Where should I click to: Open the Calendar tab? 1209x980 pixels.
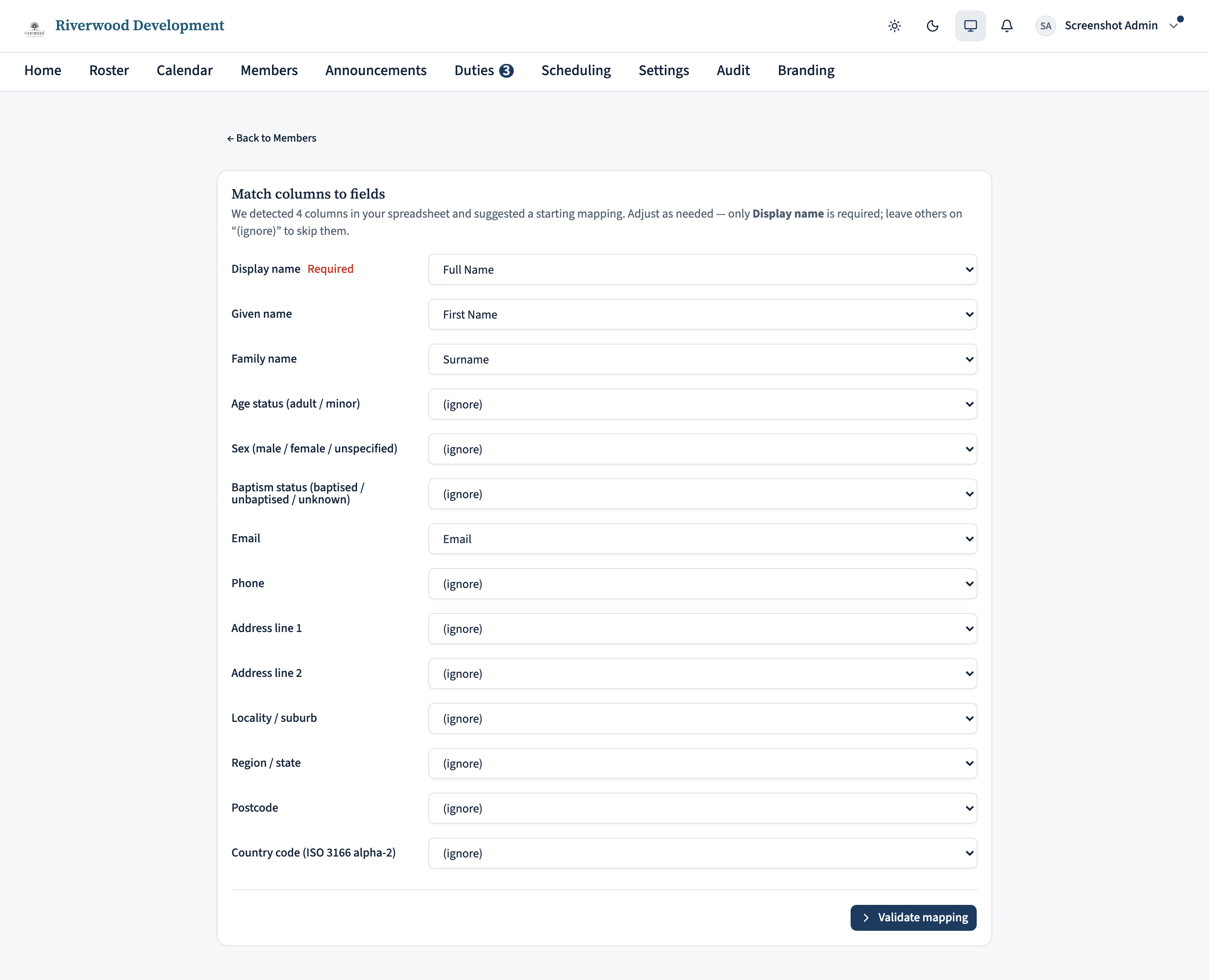pyautogui.click(x=185, y=70)
